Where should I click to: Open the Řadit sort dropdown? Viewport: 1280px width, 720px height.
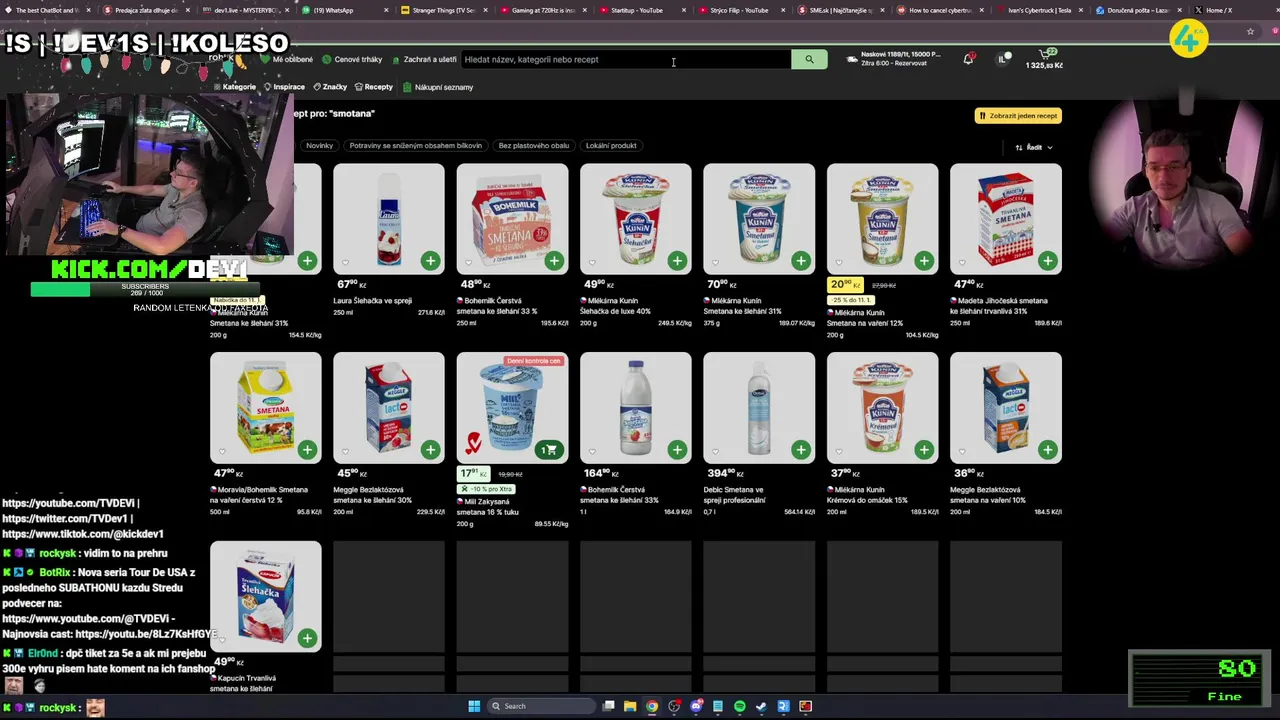pos(1034,147)
